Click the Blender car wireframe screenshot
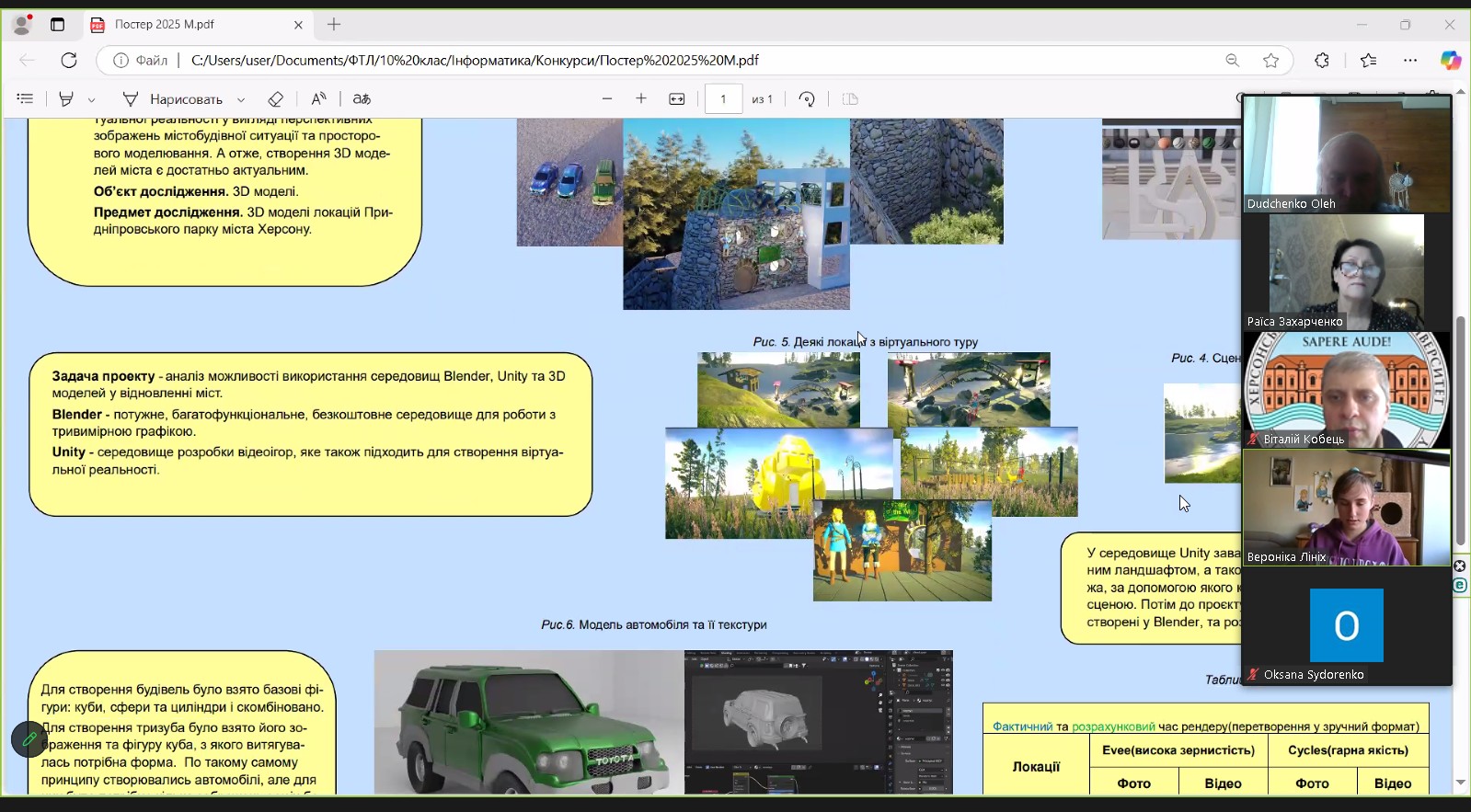Image resolution: width=1471 pixels, height=812 pixels. [x=819, y=722]
